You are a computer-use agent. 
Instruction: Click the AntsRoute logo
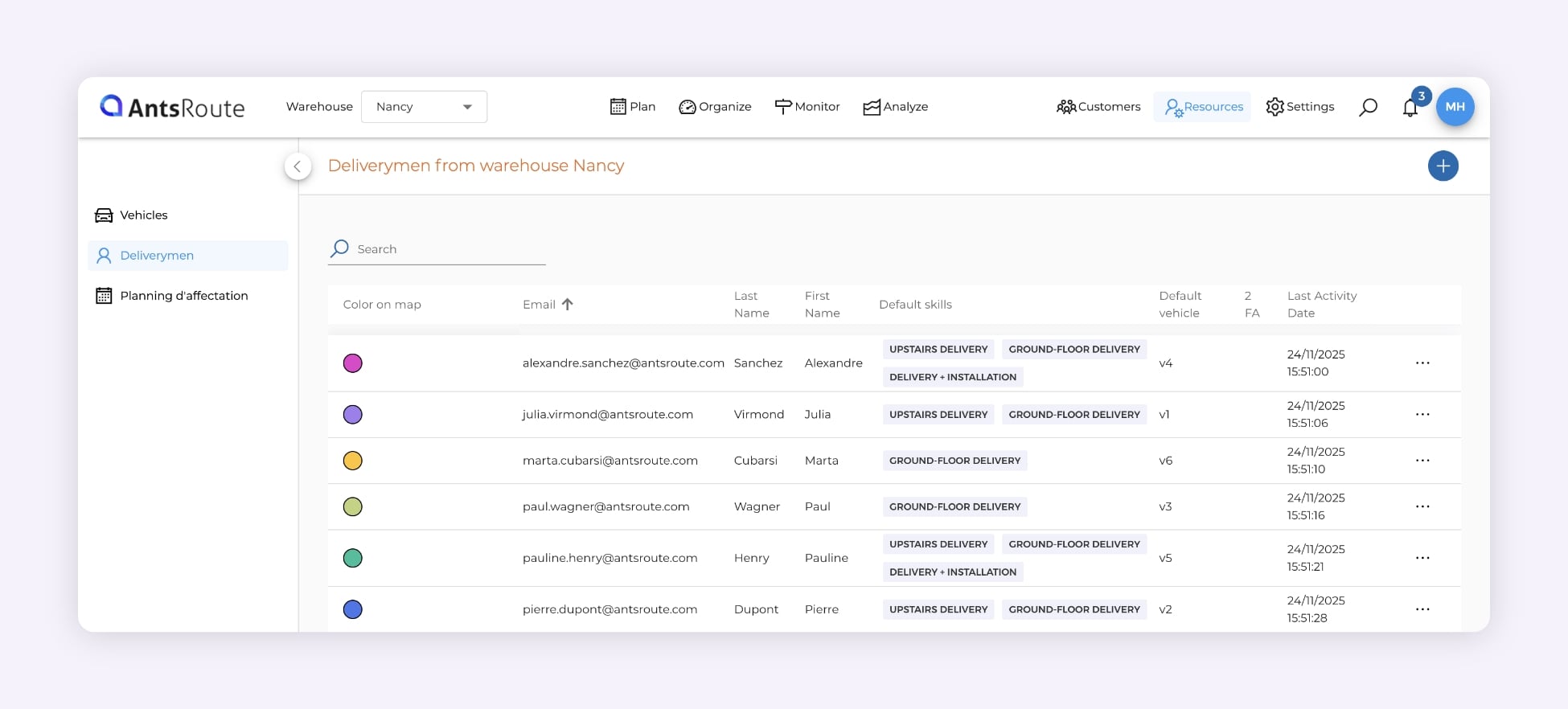172,107
